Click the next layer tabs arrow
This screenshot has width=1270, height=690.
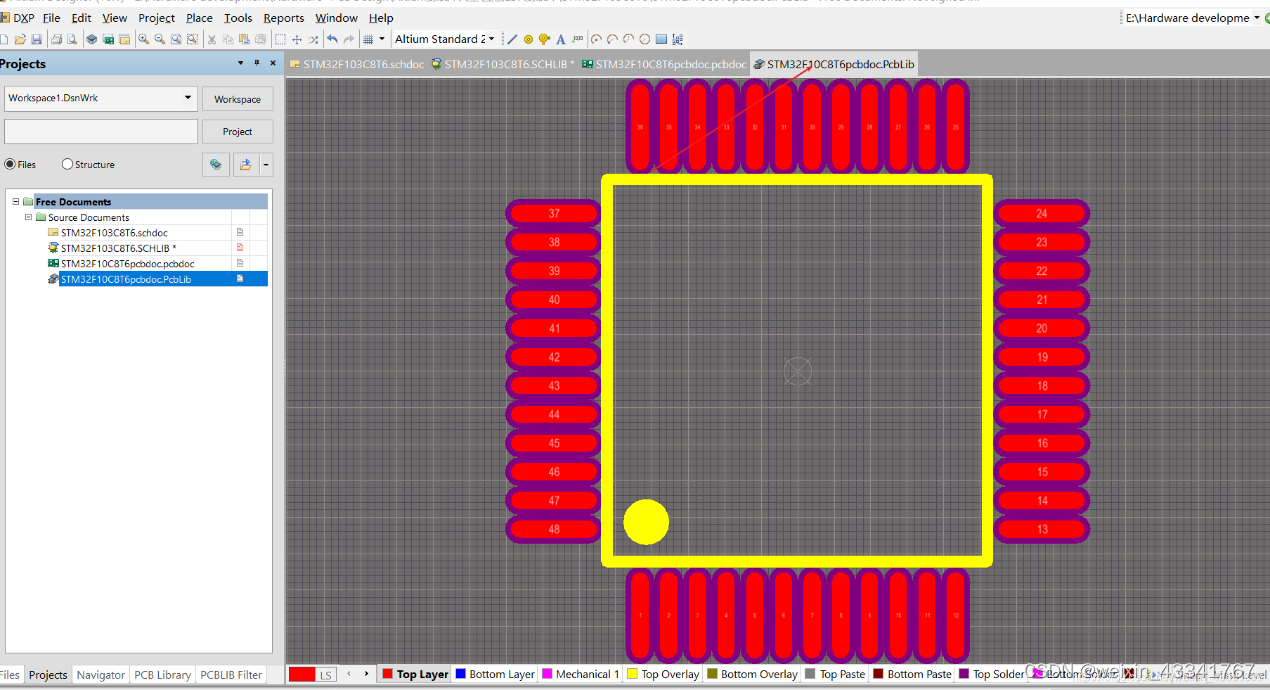(x=367, y=674)
